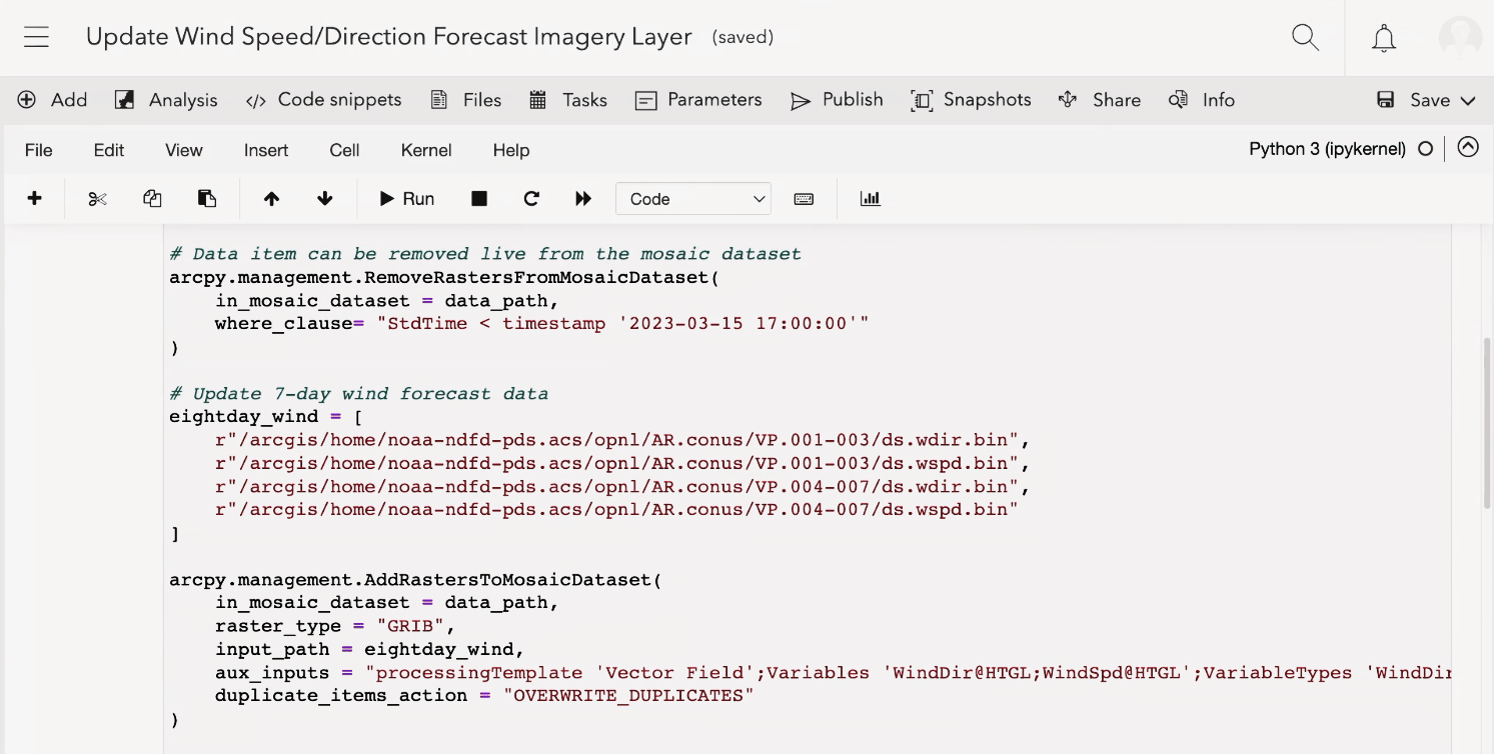This screenshot has height=754, width=1494.
Task: Open the cell type Code dropdown
Action: [x=693, y=199]
